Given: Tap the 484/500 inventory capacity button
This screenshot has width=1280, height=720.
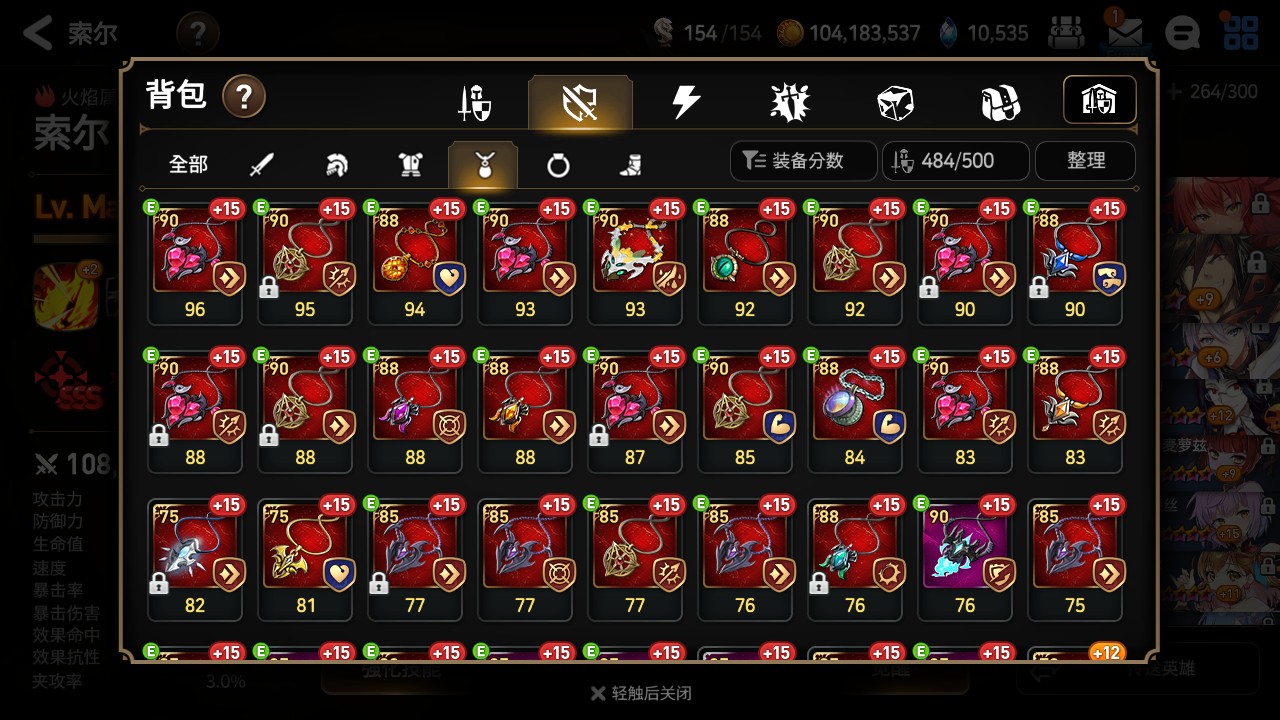Looking at the screenshot, I should pos(955,161).
